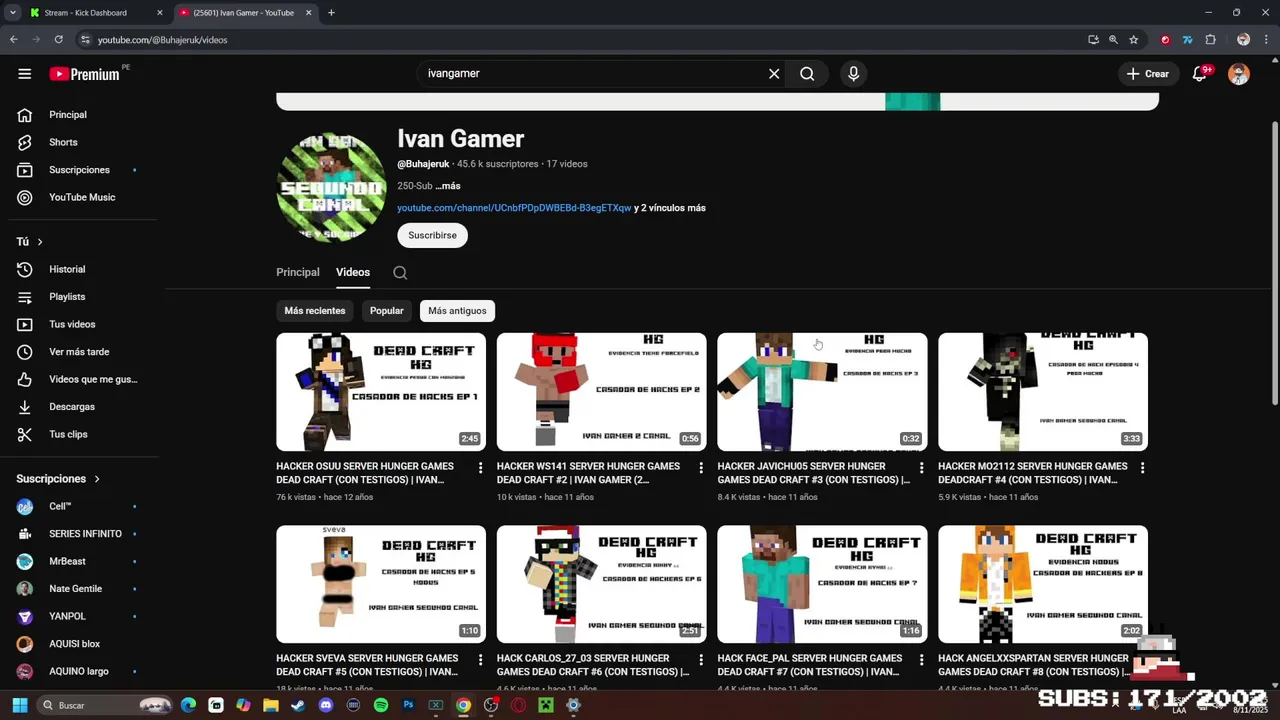Click the Chrome address bar URL
The height and width of the screenshot is (720, 1280).
[x=163, y=40]
